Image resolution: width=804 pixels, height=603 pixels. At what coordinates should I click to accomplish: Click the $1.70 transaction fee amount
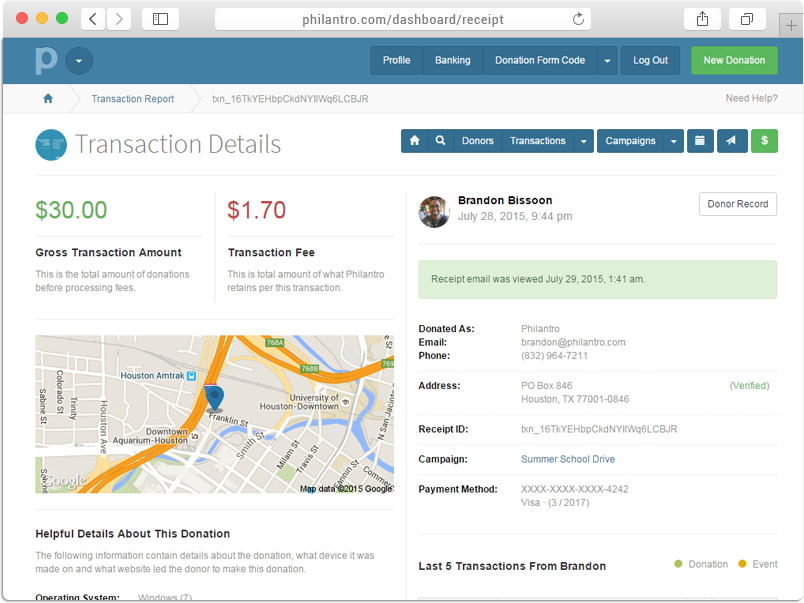click(256, 210)
